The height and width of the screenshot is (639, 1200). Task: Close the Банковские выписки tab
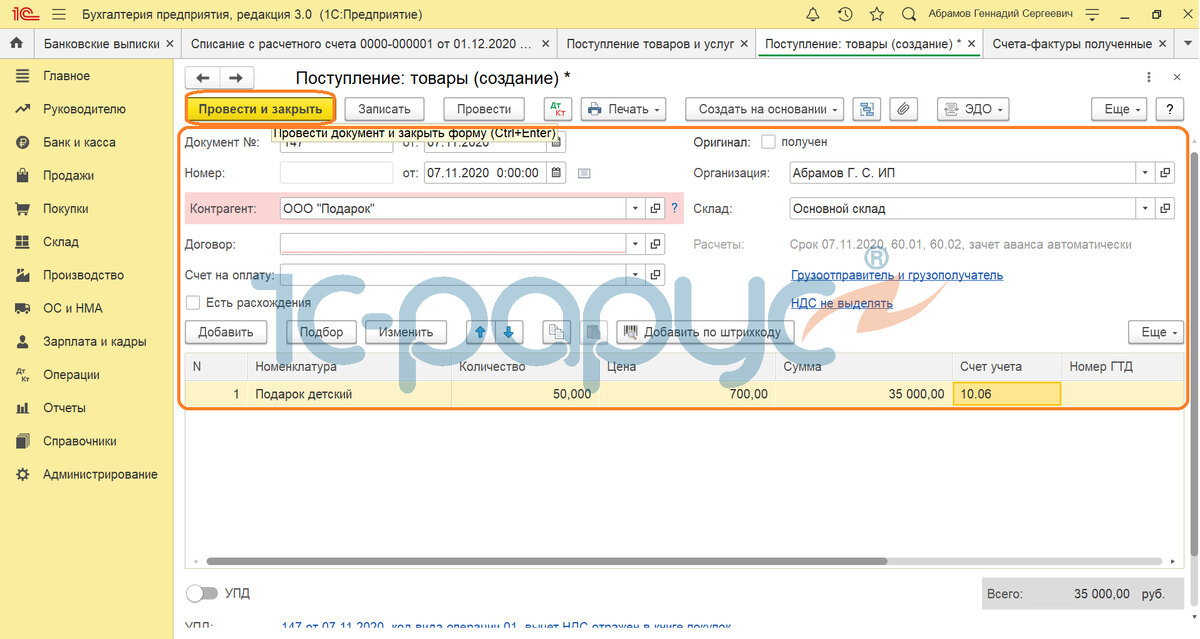click(x=170, y=44)
